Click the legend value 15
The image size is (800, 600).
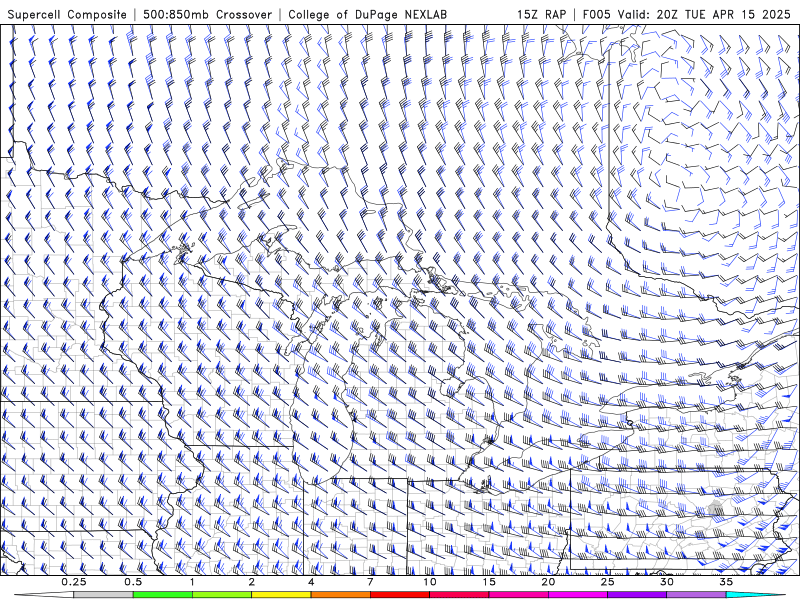pos(489,582)
